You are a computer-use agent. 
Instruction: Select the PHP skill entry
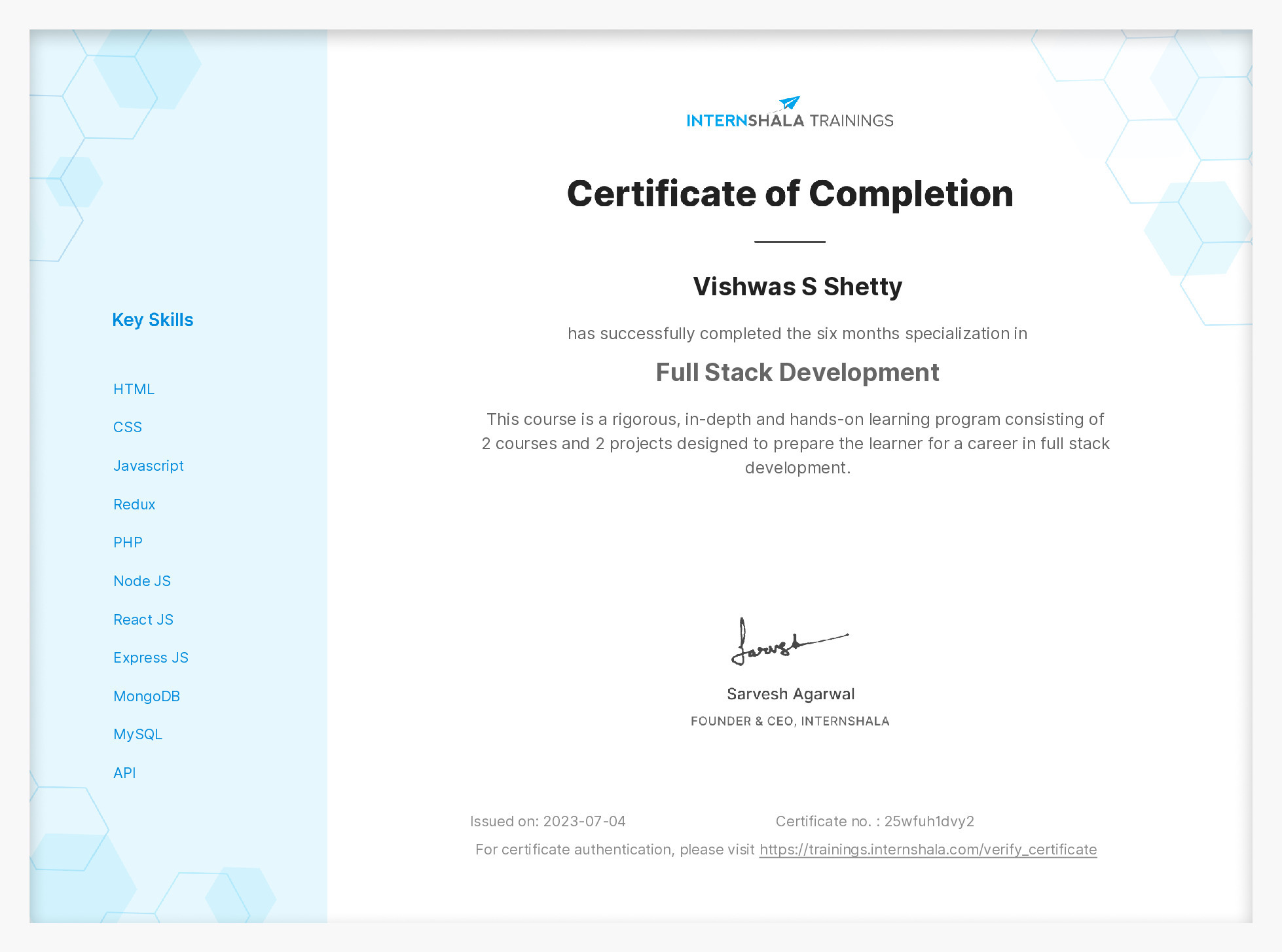(x=128, y=543)
